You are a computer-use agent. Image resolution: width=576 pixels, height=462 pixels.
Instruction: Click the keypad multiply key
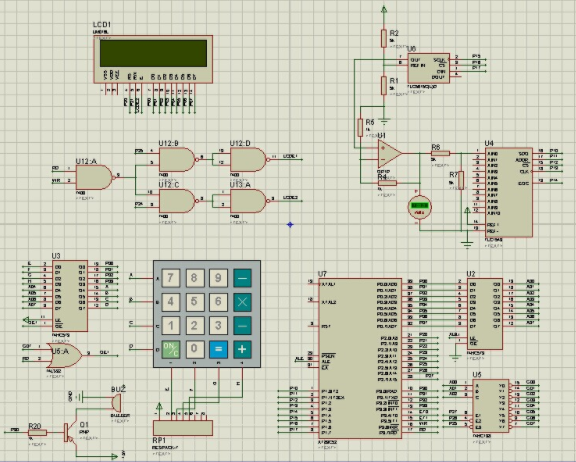point(242,302)
